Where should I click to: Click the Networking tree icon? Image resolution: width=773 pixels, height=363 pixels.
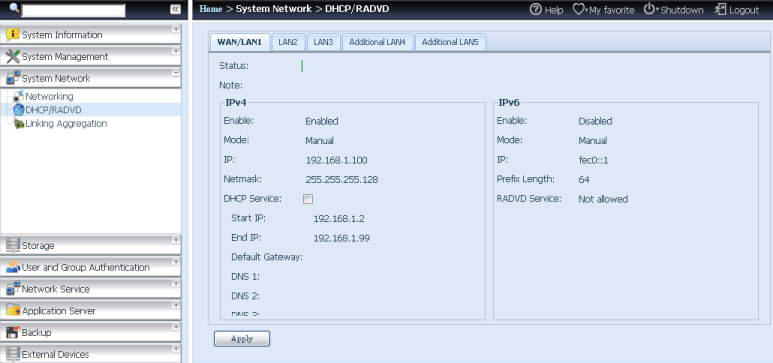[18, 96]
